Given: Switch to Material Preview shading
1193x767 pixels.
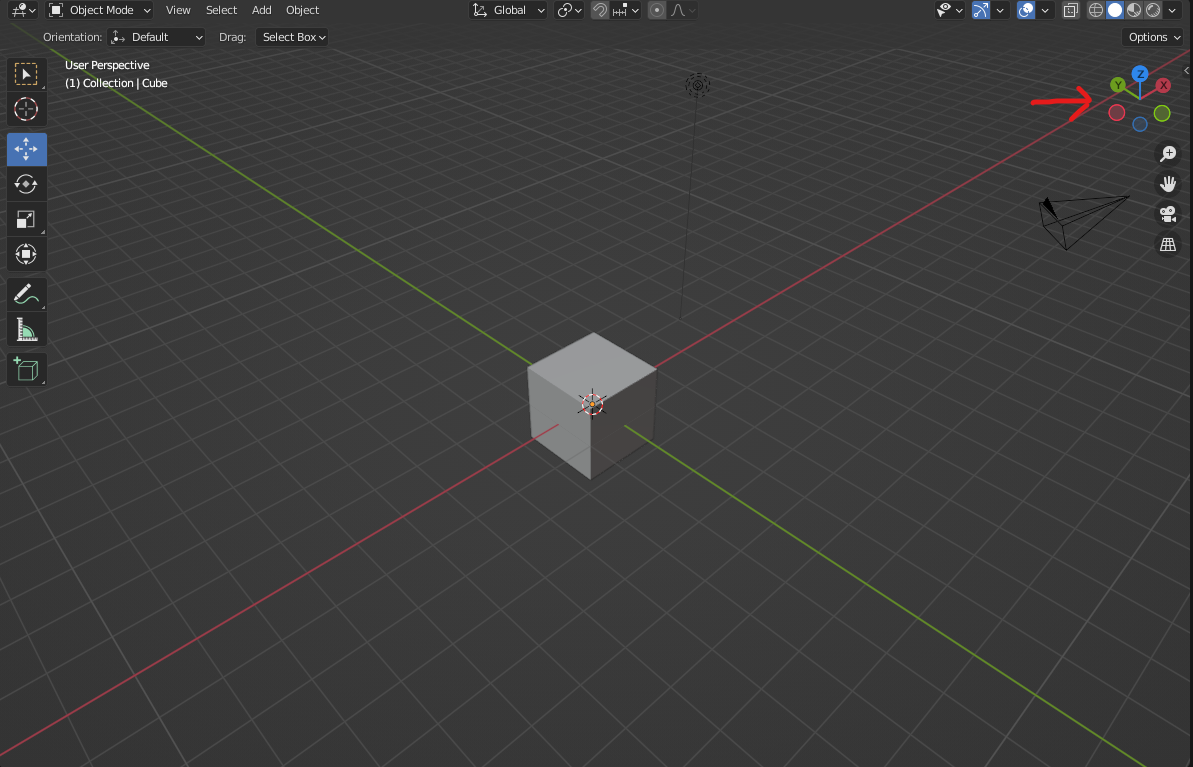Looking at the screenshot, I should point(1134,10).
